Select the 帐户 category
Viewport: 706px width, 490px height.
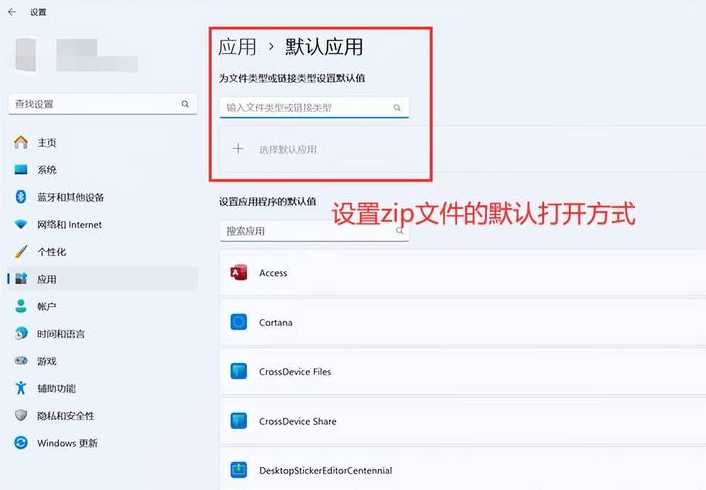pyautogui.click(x=103, y=306)
